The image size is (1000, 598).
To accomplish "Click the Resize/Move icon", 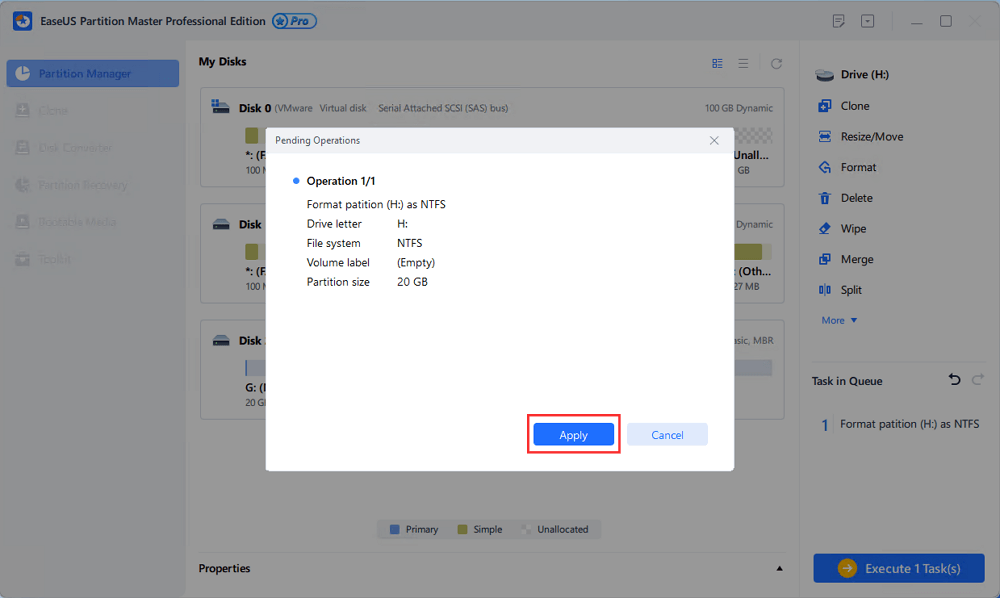I will coord(825,136).
